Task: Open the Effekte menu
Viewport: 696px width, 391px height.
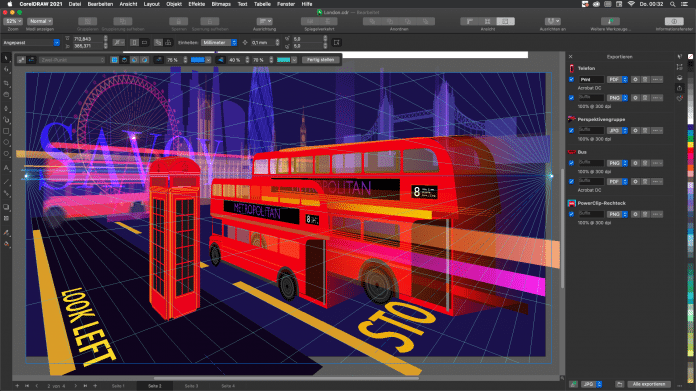Action: point(197,4)
